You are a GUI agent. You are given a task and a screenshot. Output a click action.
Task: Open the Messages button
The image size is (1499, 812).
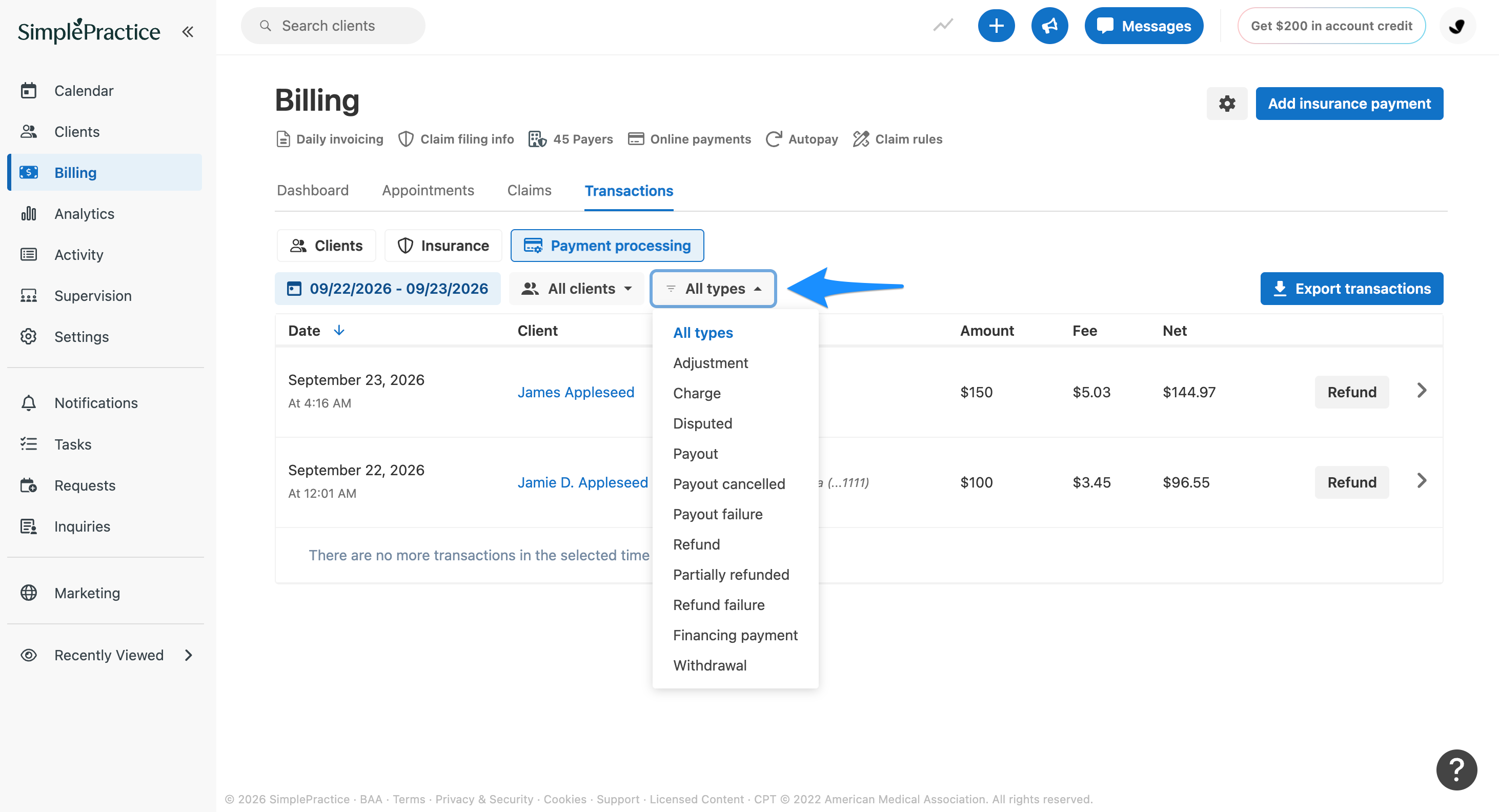pos(1143,26)
